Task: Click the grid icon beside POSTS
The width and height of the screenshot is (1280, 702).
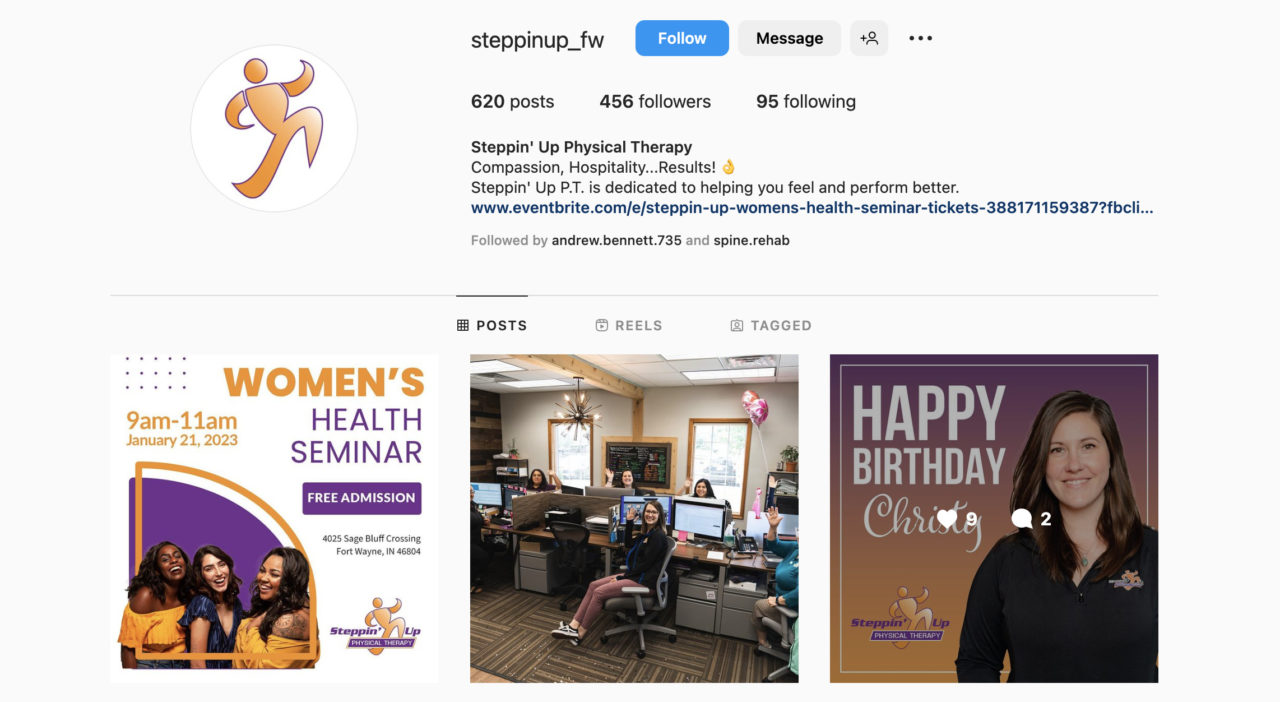Action: tap(463, 325)
